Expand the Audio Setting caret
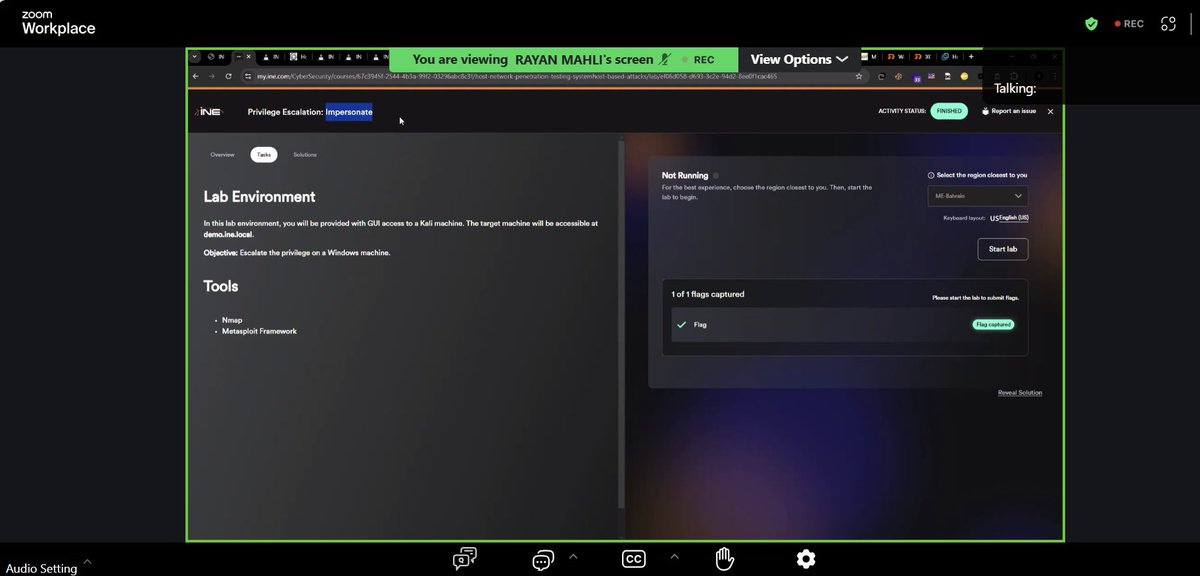 87,562
